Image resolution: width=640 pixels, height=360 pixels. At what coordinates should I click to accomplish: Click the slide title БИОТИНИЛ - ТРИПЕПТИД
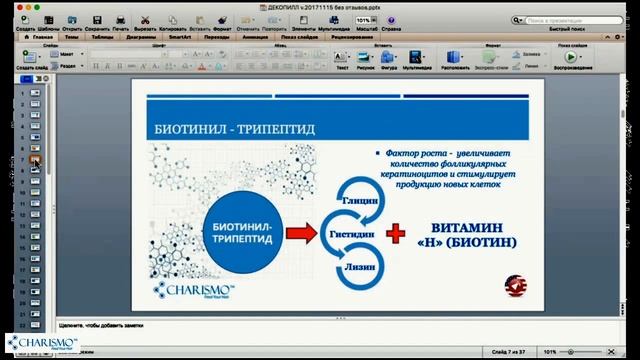[x=235, y=129]
